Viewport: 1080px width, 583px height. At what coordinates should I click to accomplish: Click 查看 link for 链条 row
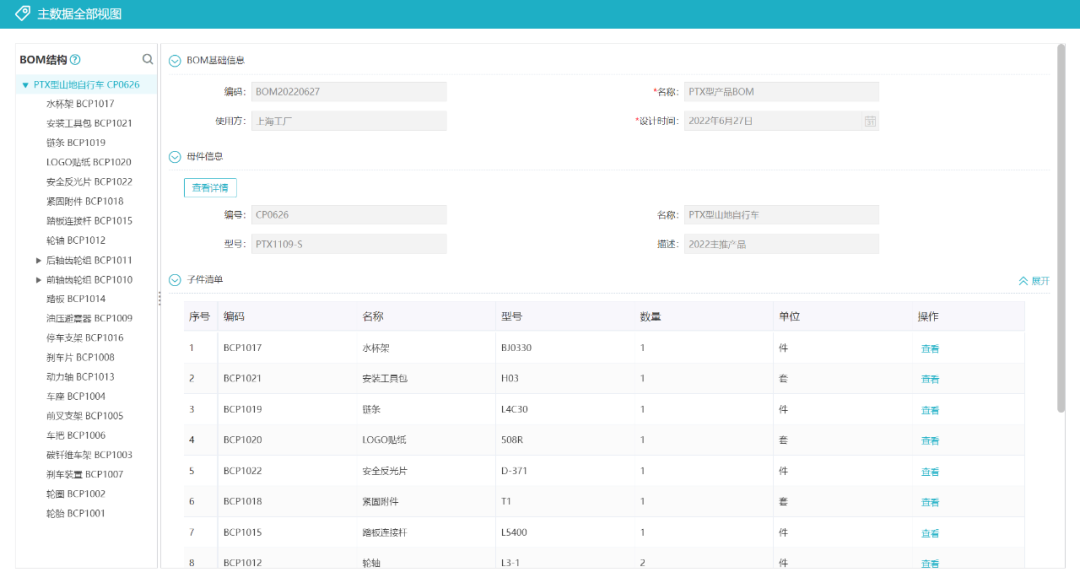click(930, 410)
